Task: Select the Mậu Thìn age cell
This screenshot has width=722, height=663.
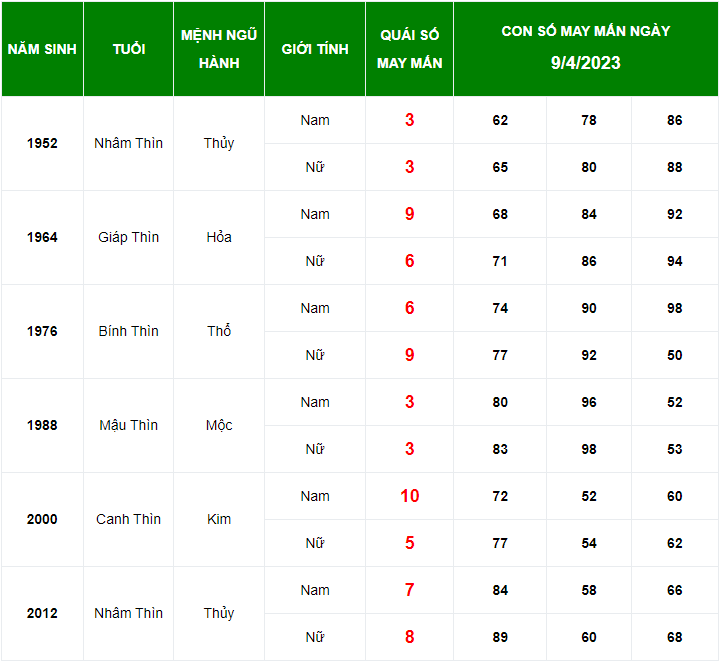Action: [x=128, y=425]
